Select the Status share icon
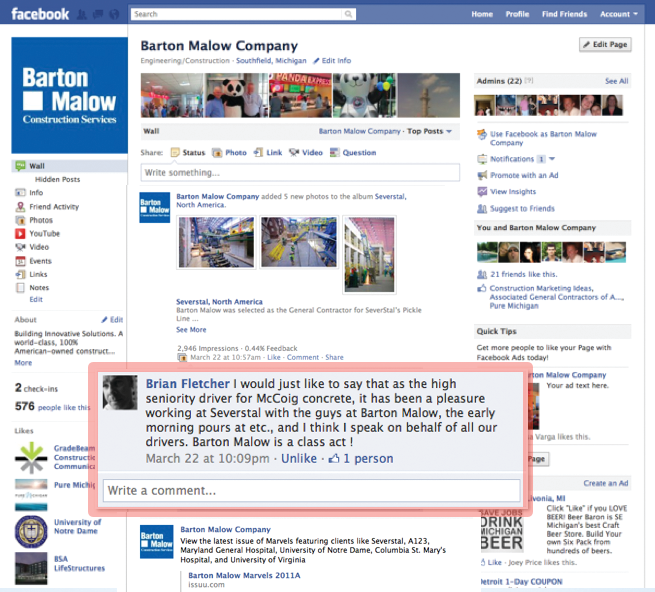 pyautogui.click(x=175, y=152)
